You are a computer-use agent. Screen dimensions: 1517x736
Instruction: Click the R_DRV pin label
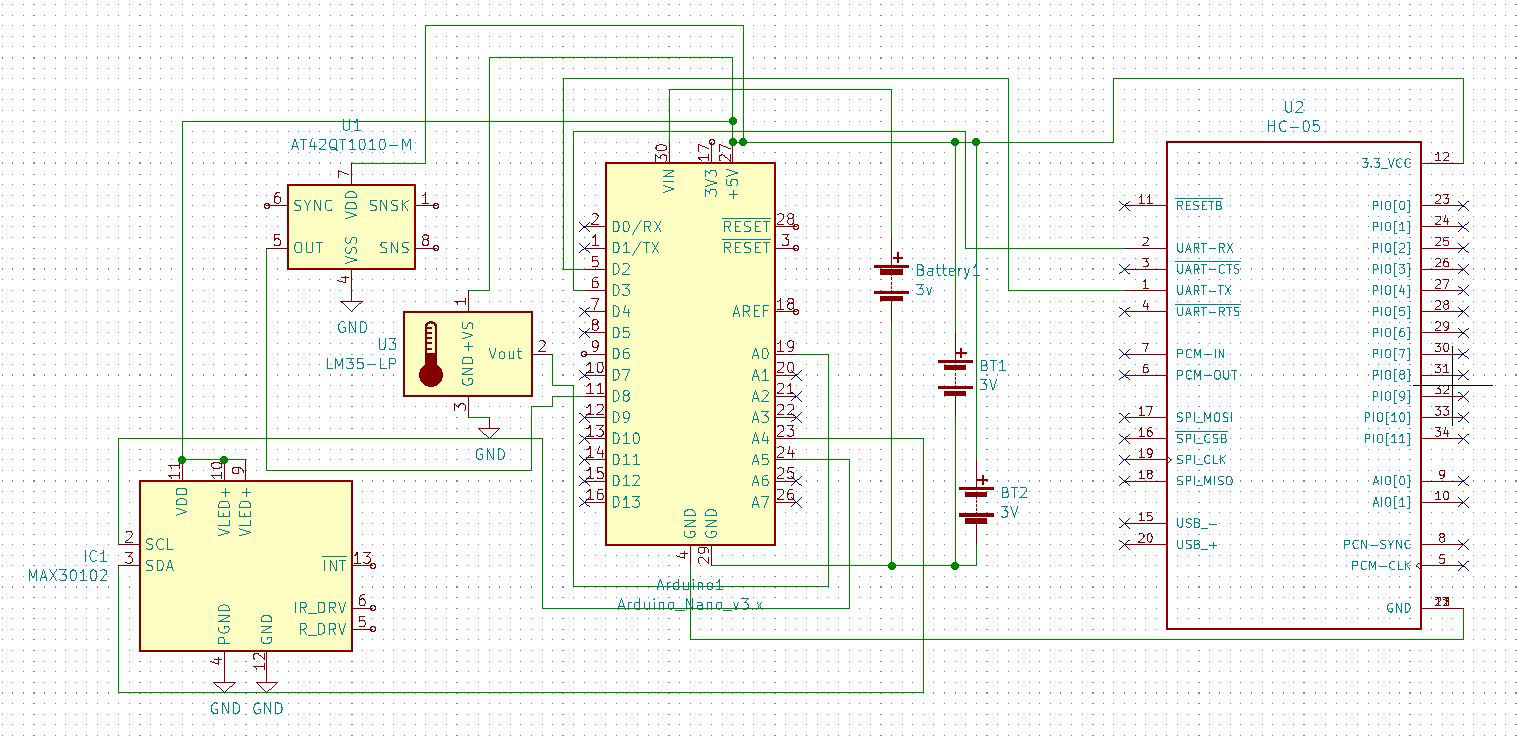coord(324,630)
